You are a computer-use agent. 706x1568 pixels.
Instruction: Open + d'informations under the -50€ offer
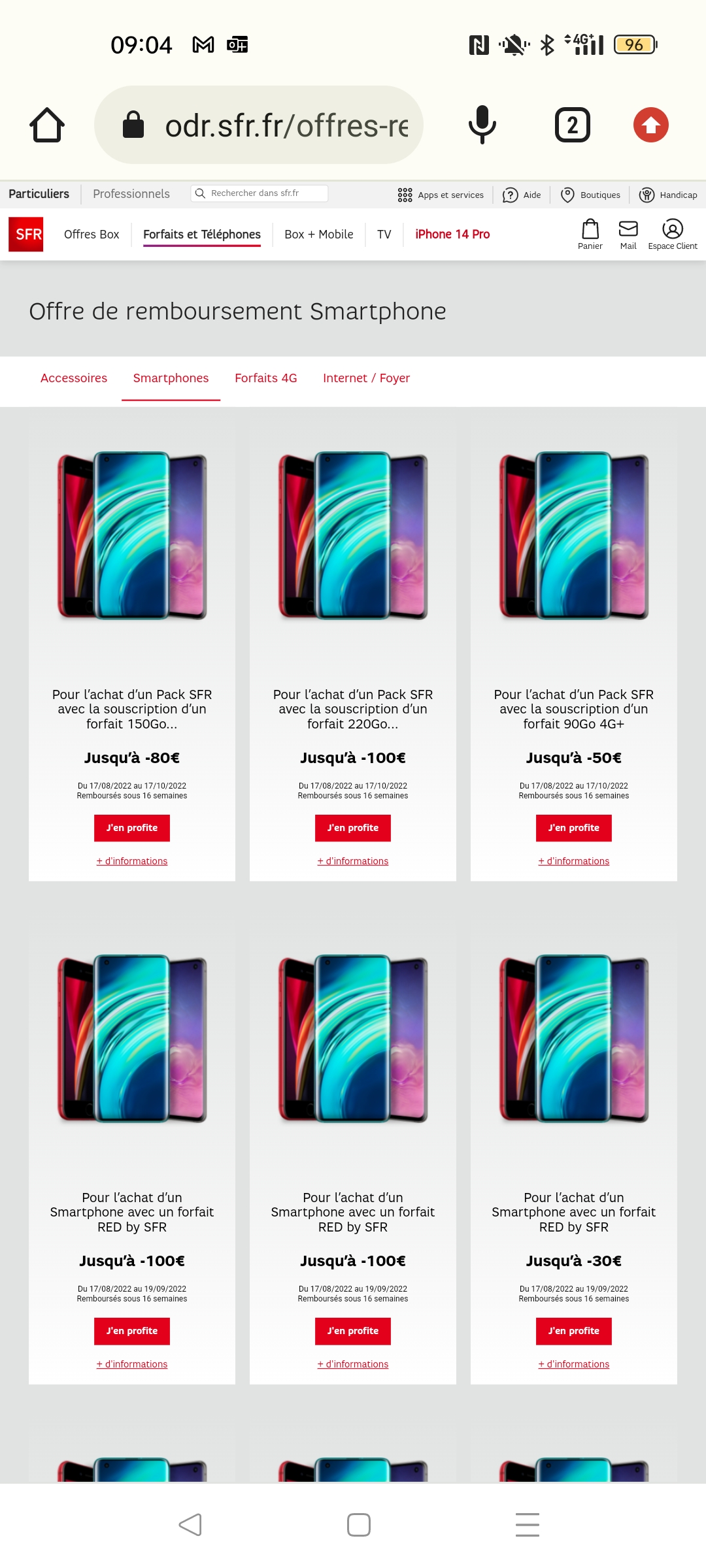(574, 861)
